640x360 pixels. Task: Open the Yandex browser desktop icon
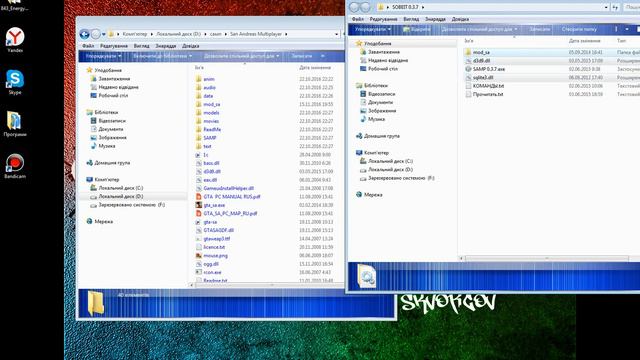(15, 37)
